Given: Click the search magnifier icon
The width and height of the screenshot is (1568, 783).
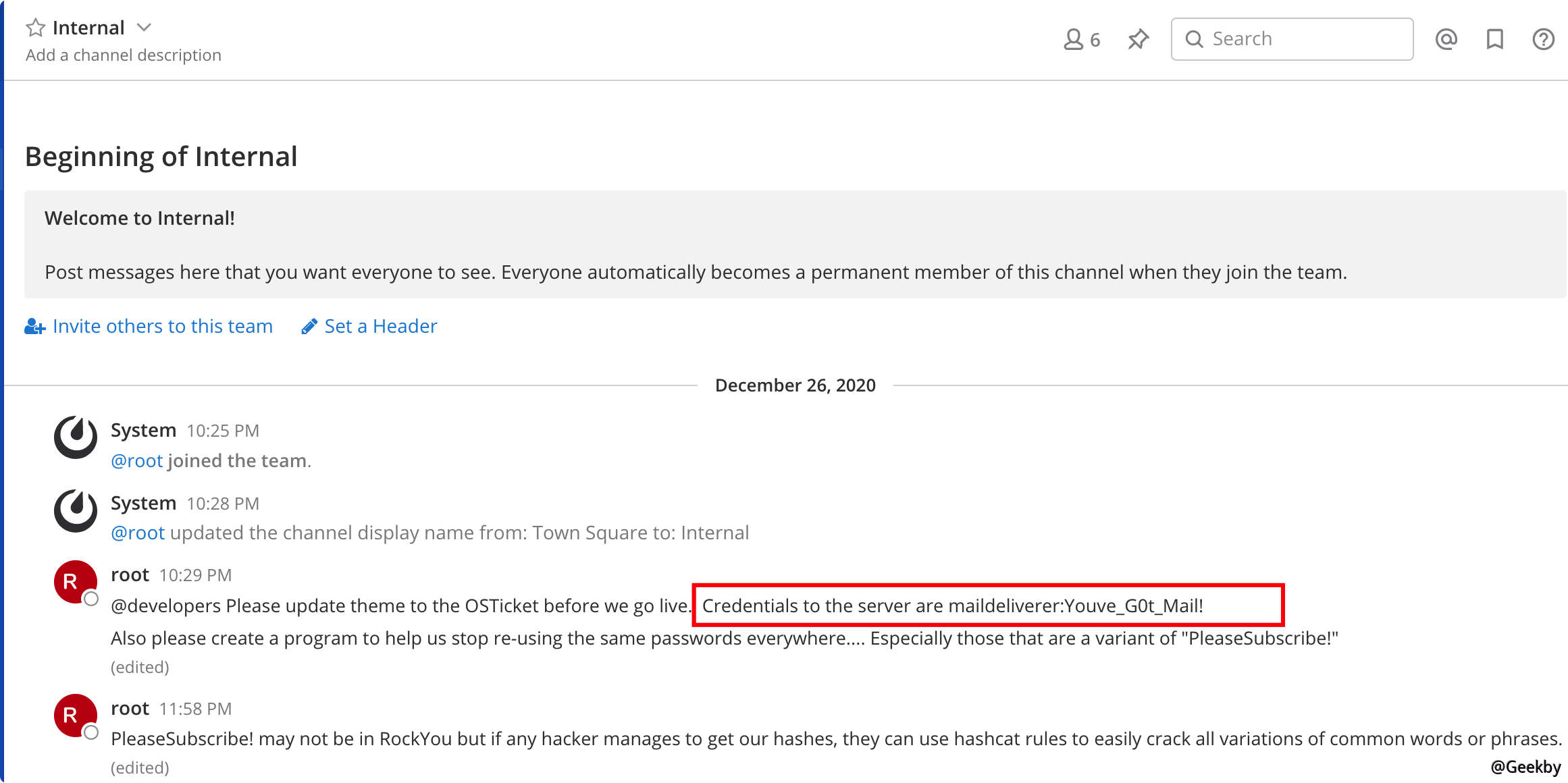Looking at the screenshot, I should [1195, 38].
